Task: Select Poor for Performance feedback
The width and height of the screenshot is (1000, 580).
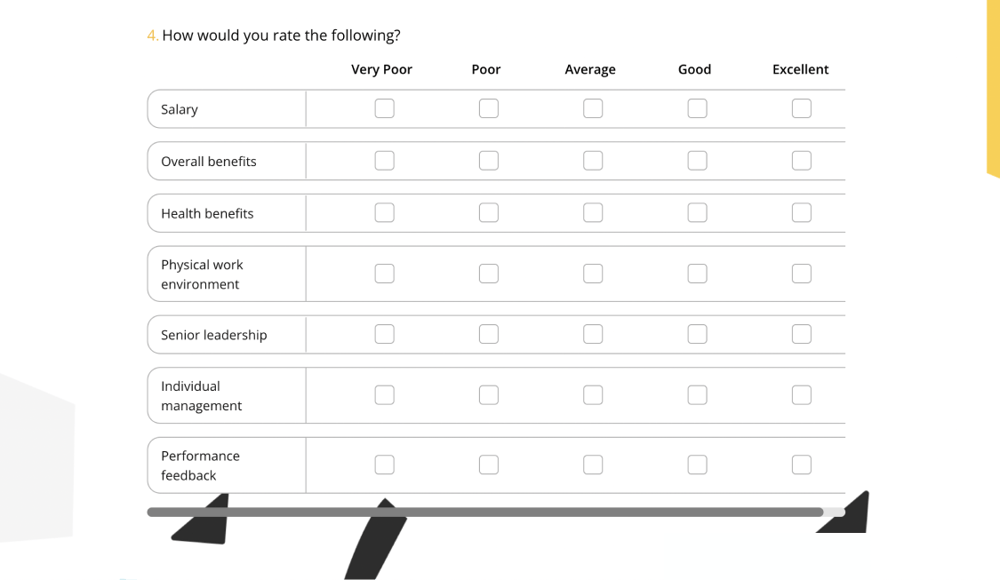Action: (x=488, y=464)
